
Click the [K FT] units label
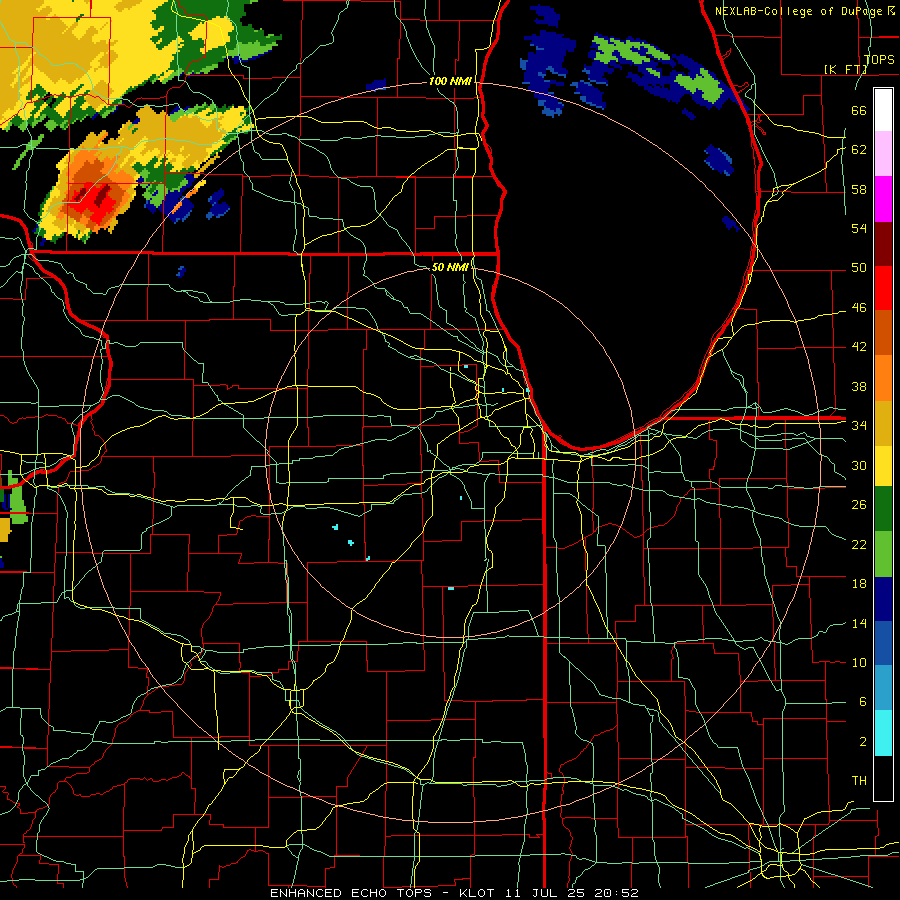pos(845,69)
